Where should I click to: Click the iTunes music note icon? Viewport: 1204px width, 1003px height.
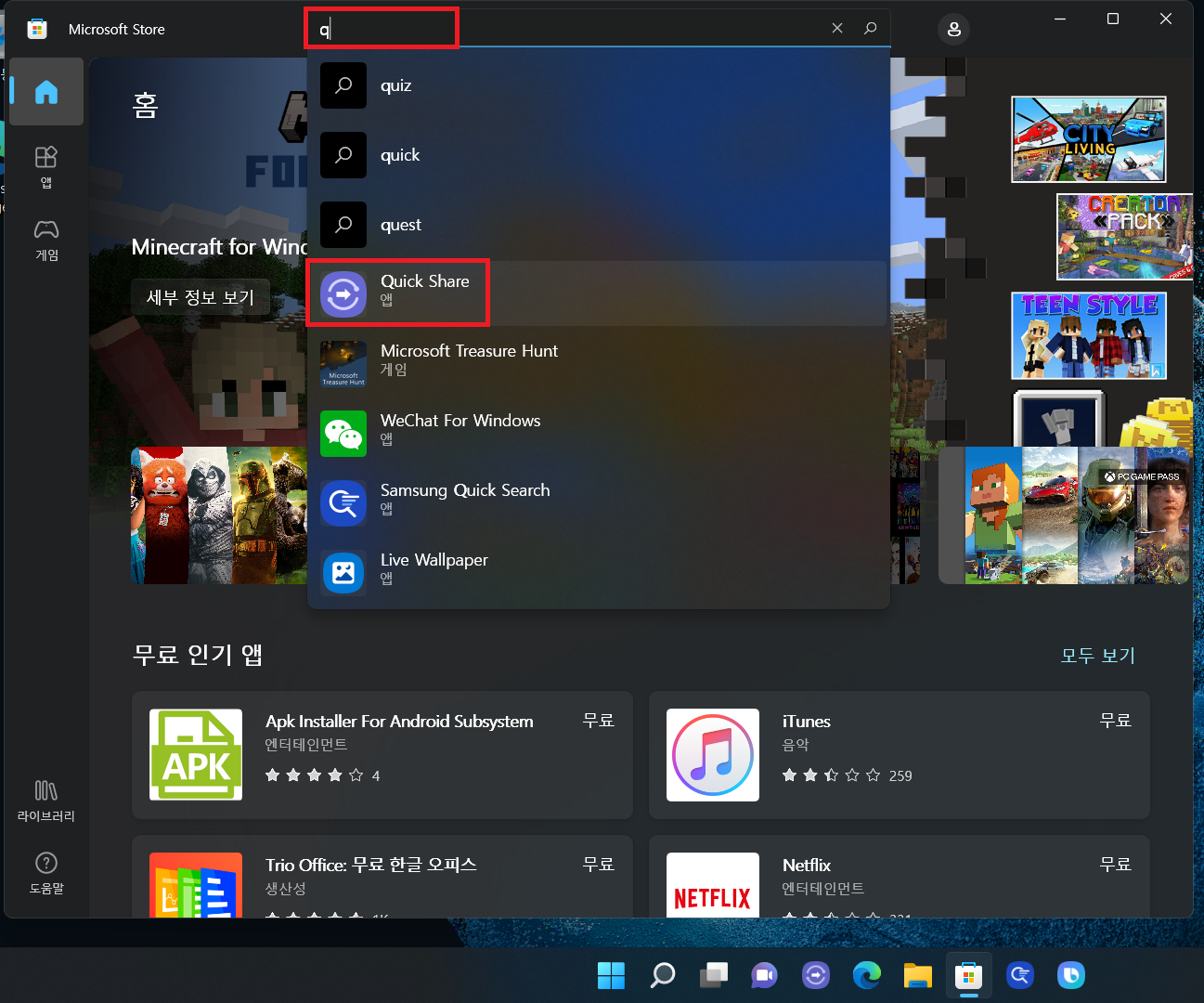(x=713, y=755)
